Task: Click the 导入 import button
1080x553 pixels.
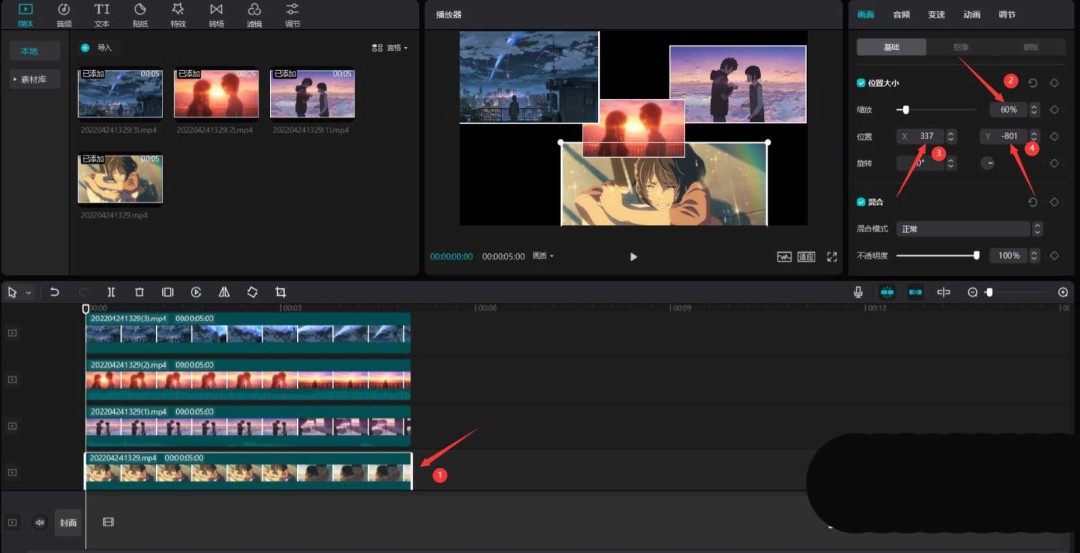Action: 98,48
